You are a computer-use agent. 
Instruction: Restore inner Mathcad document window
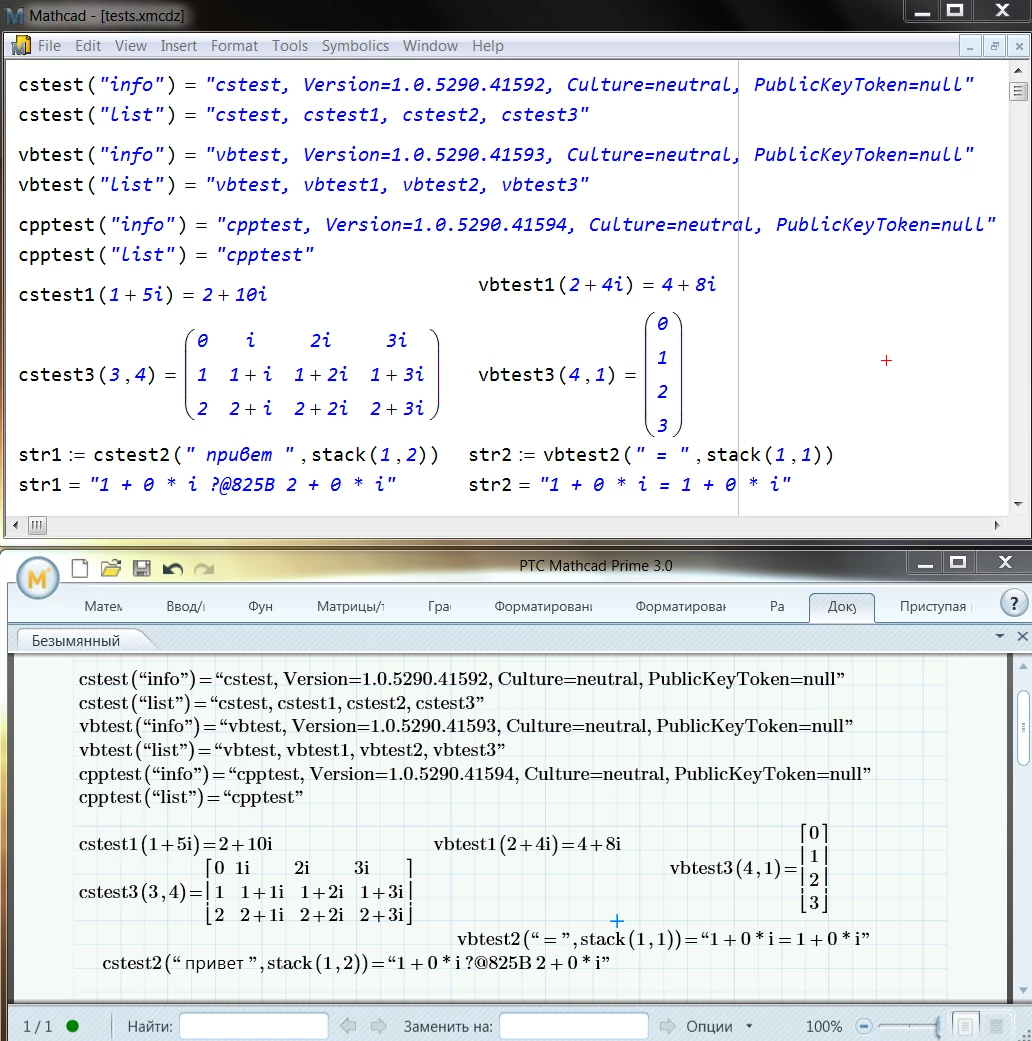(x=994, y=46)
